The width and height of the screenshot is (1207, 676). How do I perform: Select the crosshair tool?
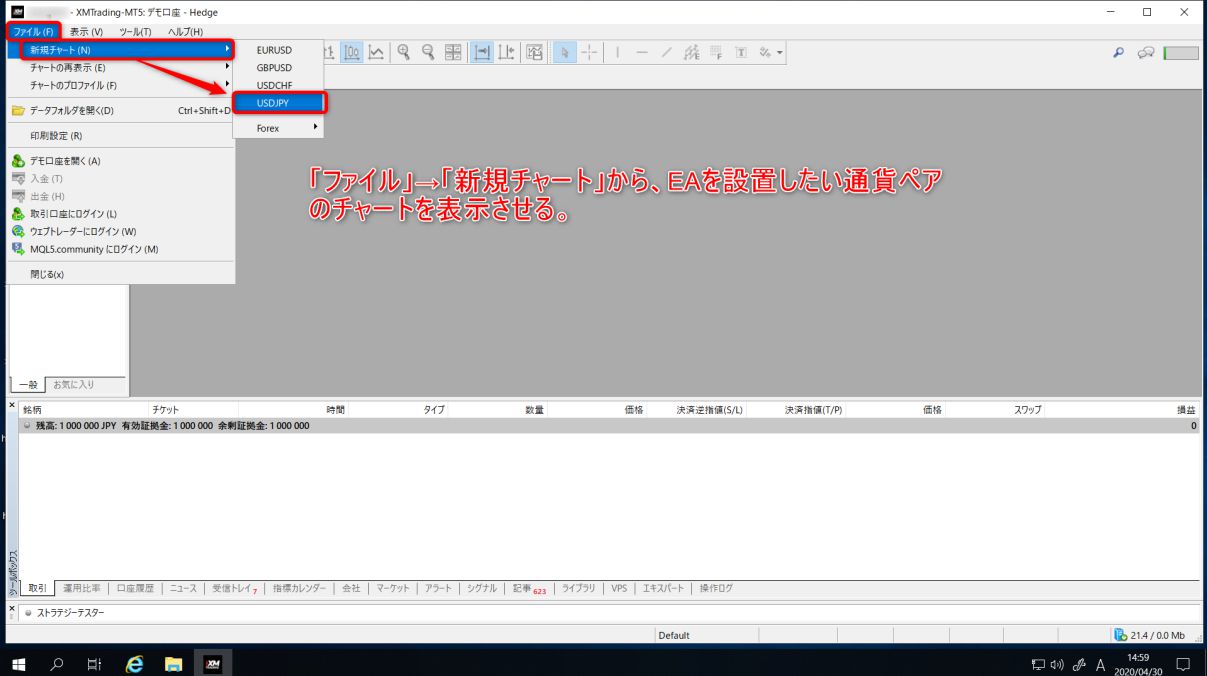[589, 52]
